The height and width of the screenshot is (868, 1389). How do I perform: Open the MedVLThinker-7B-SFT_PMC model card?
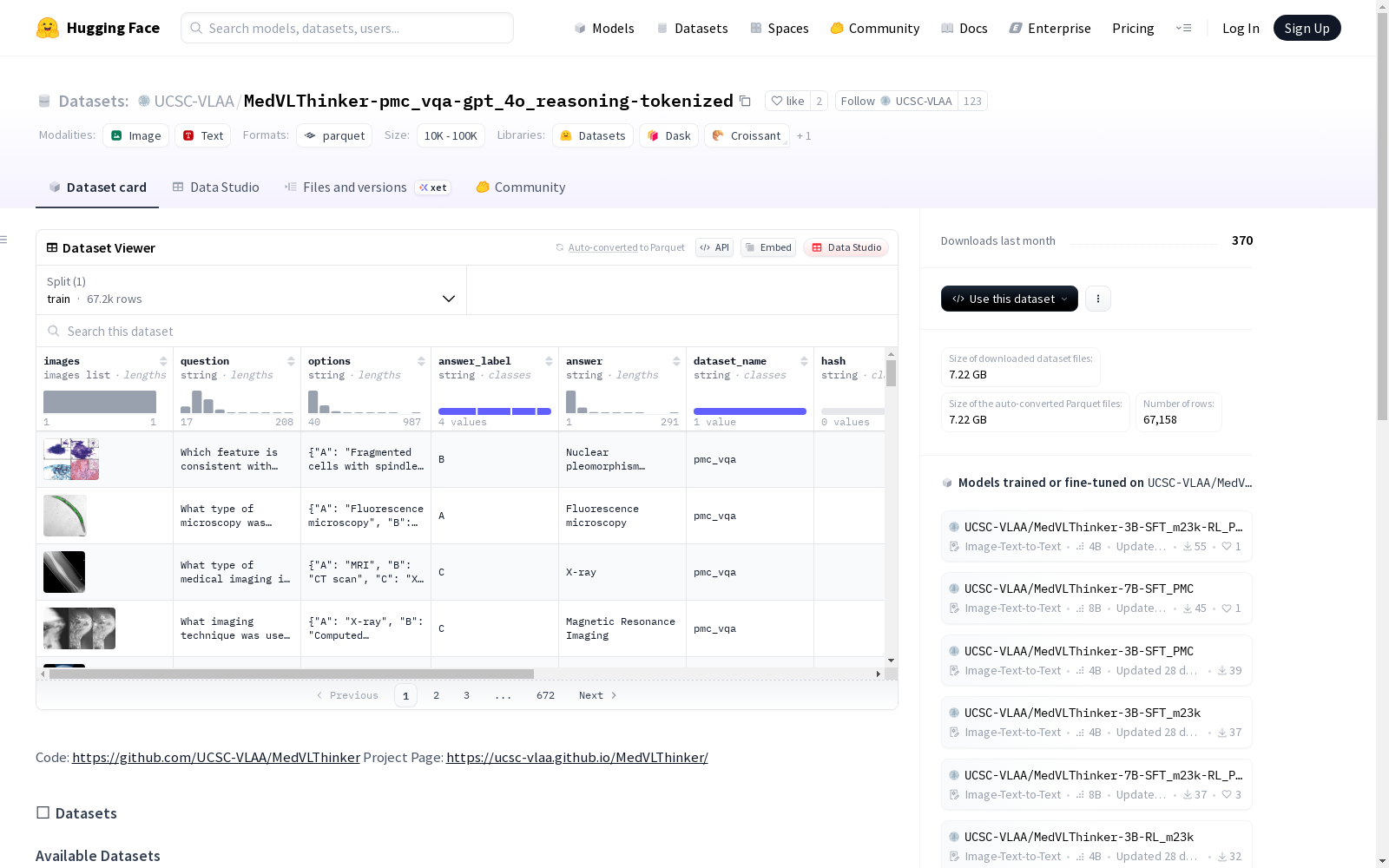[1096, 598]
